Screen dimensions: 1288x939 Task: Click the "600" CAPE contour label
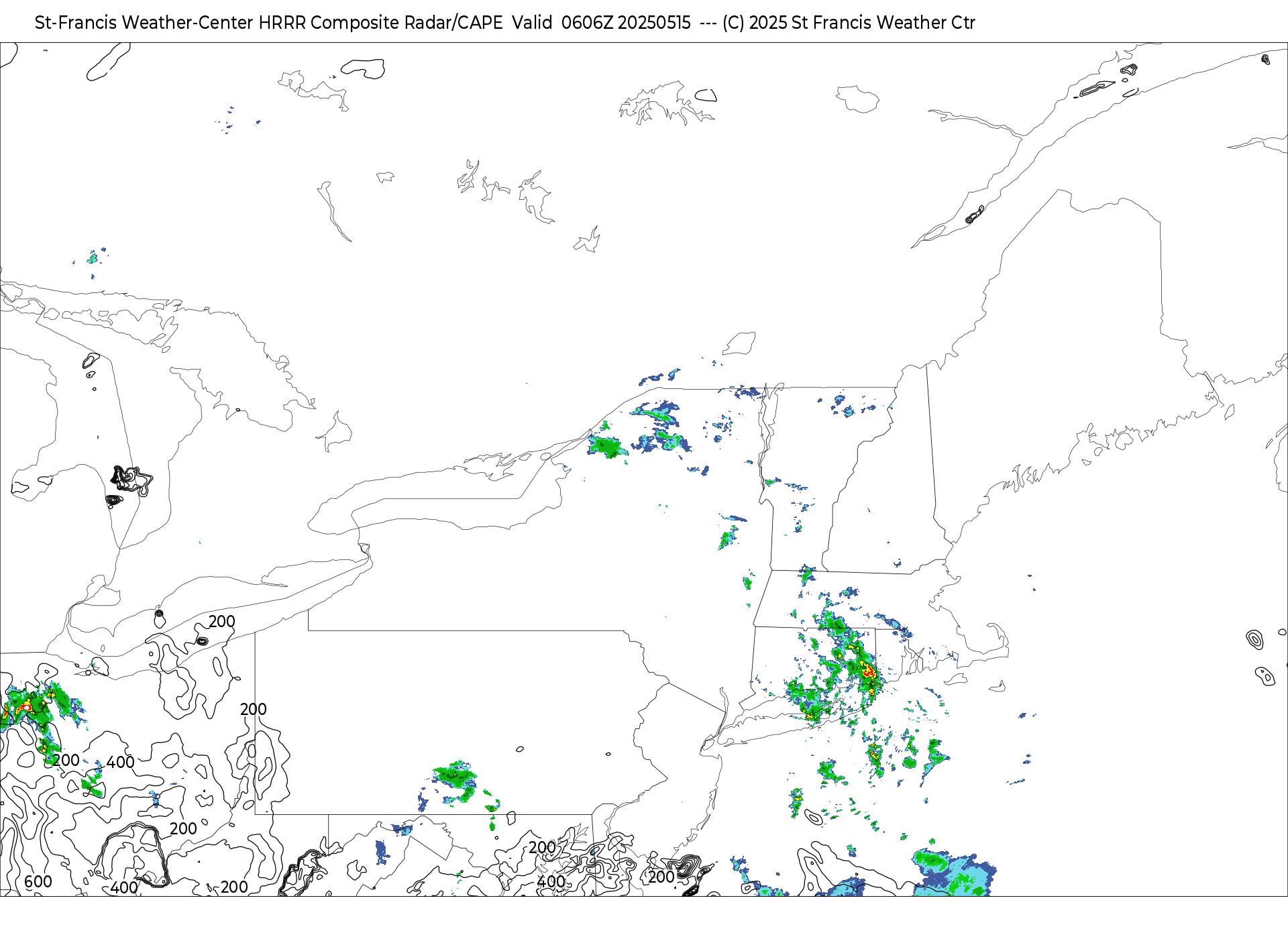click(x=38, y=881)
